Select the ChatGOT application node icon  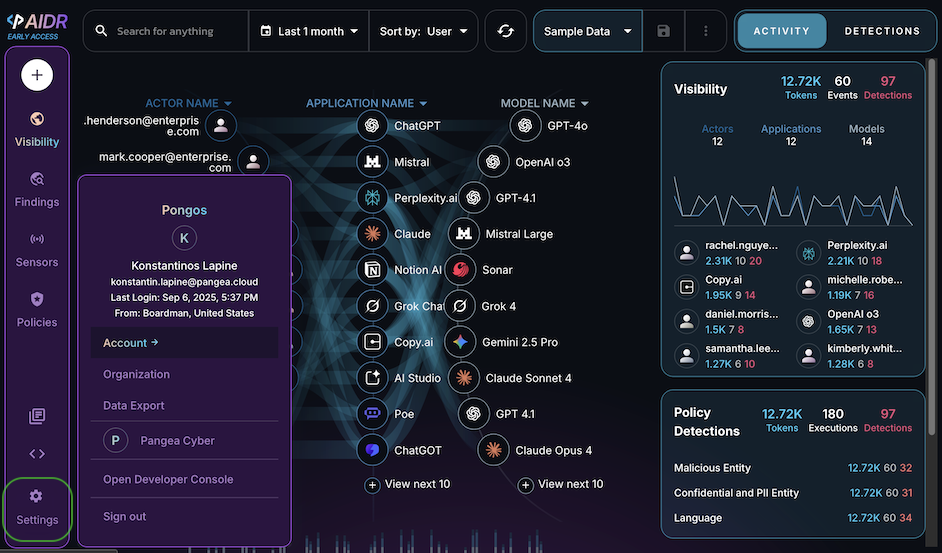[x=372, y=450]
